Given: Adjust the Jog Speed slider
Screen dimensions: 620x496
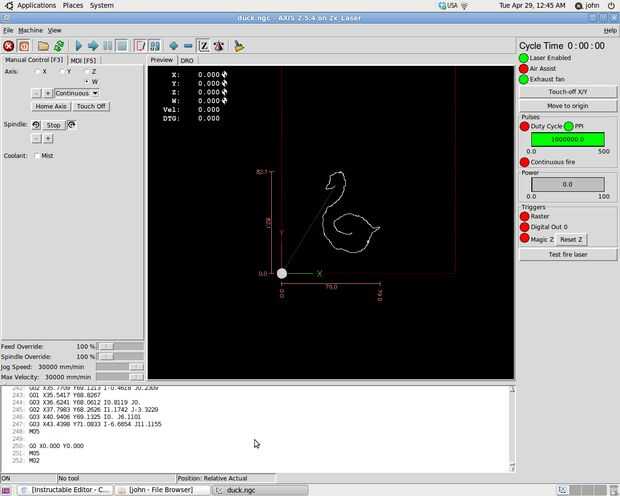Looking at the screenshot, I should 120,367.
